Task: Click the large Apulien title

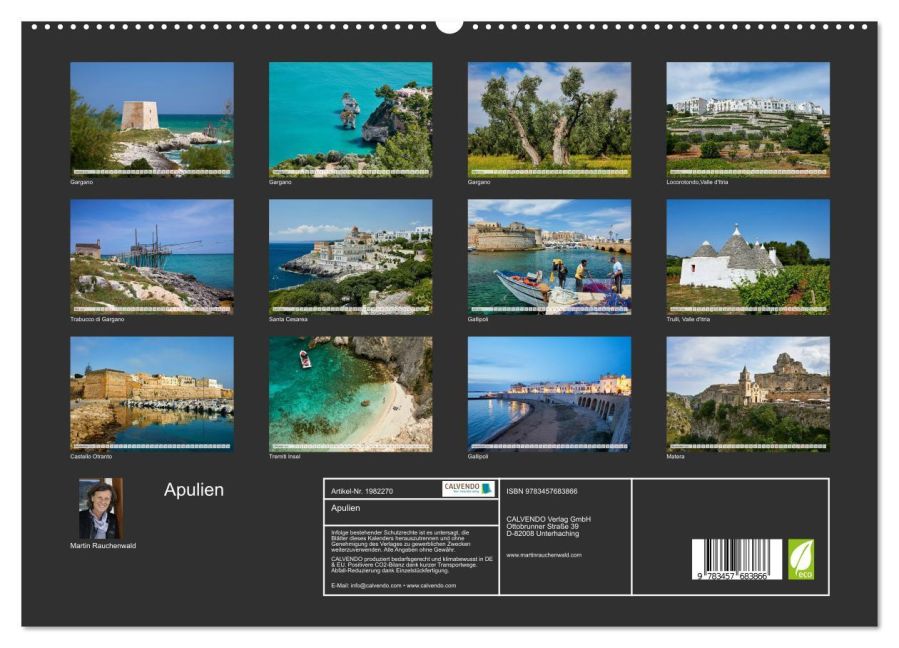Action: point(194,490)
